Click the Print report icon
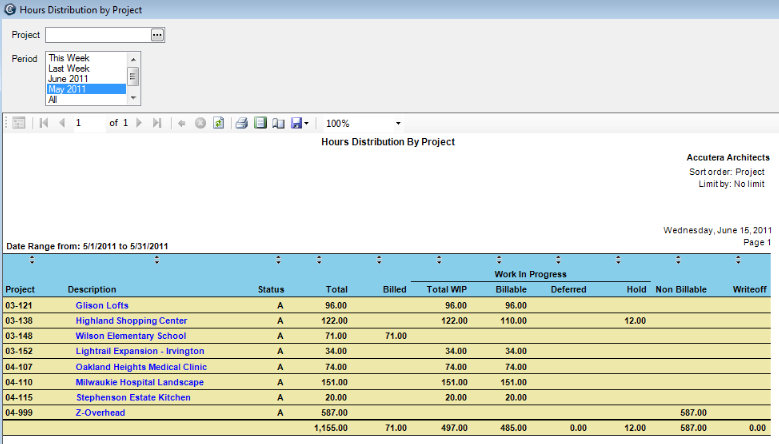This screenshot has height=444, width=779. coord(241,123)
